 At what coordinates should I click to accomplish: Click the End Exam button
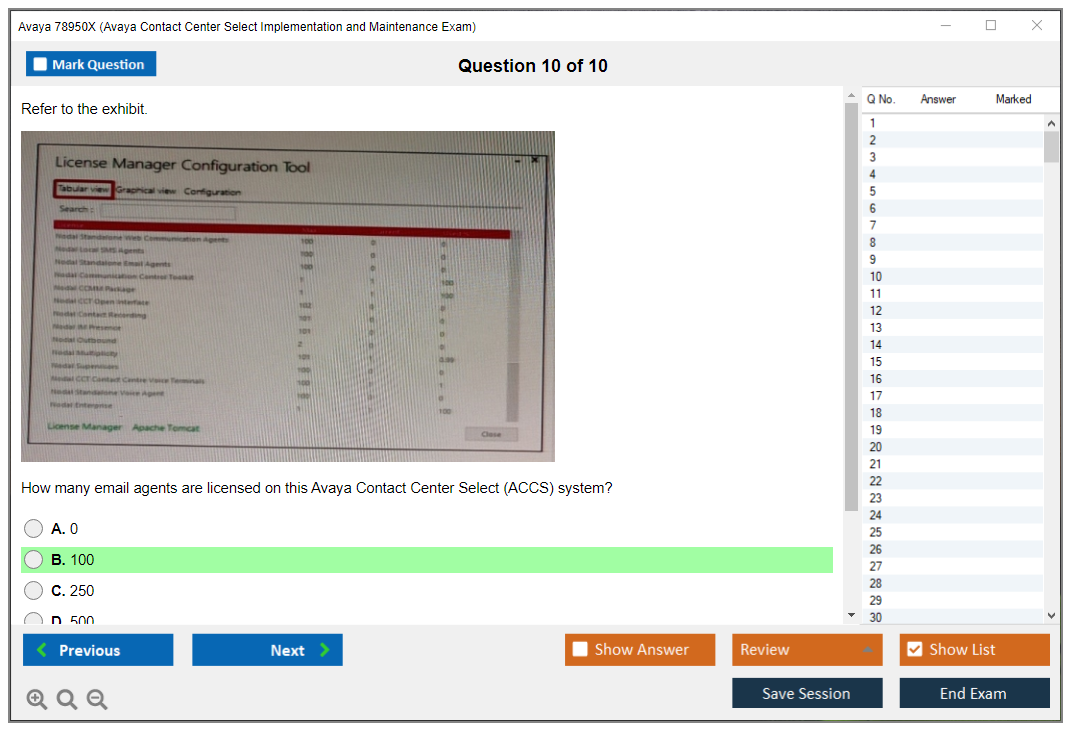click(974, 693)
